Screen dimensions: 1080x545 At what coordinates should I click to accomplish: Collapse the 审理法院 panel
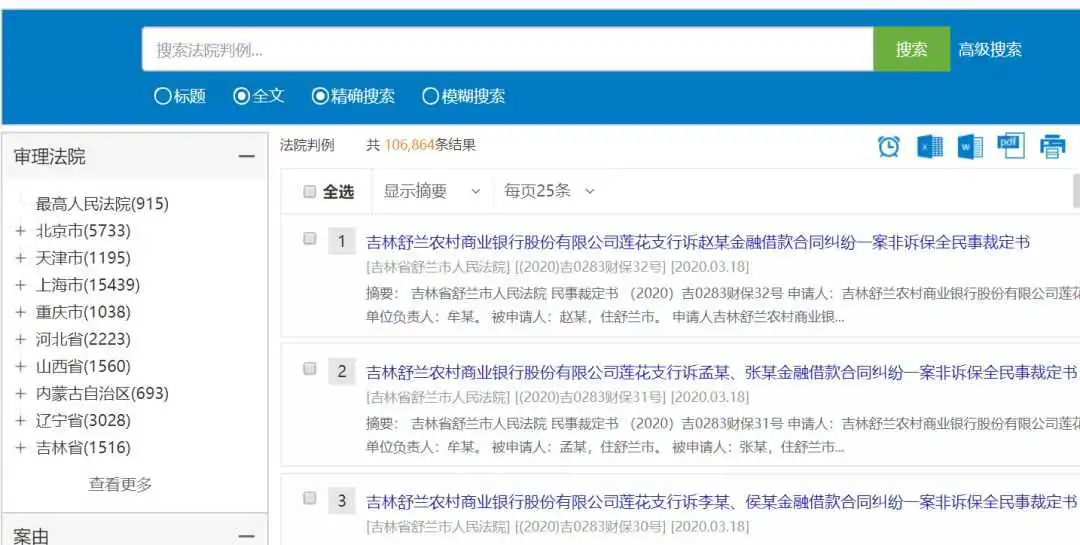click(247, 157)
